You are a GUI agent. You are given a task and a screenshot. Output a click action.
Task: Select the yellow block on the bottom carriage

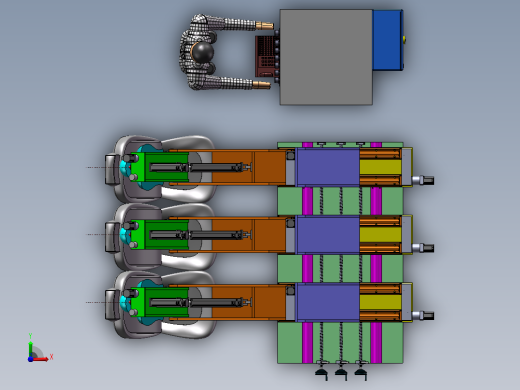tap(380, 302)
